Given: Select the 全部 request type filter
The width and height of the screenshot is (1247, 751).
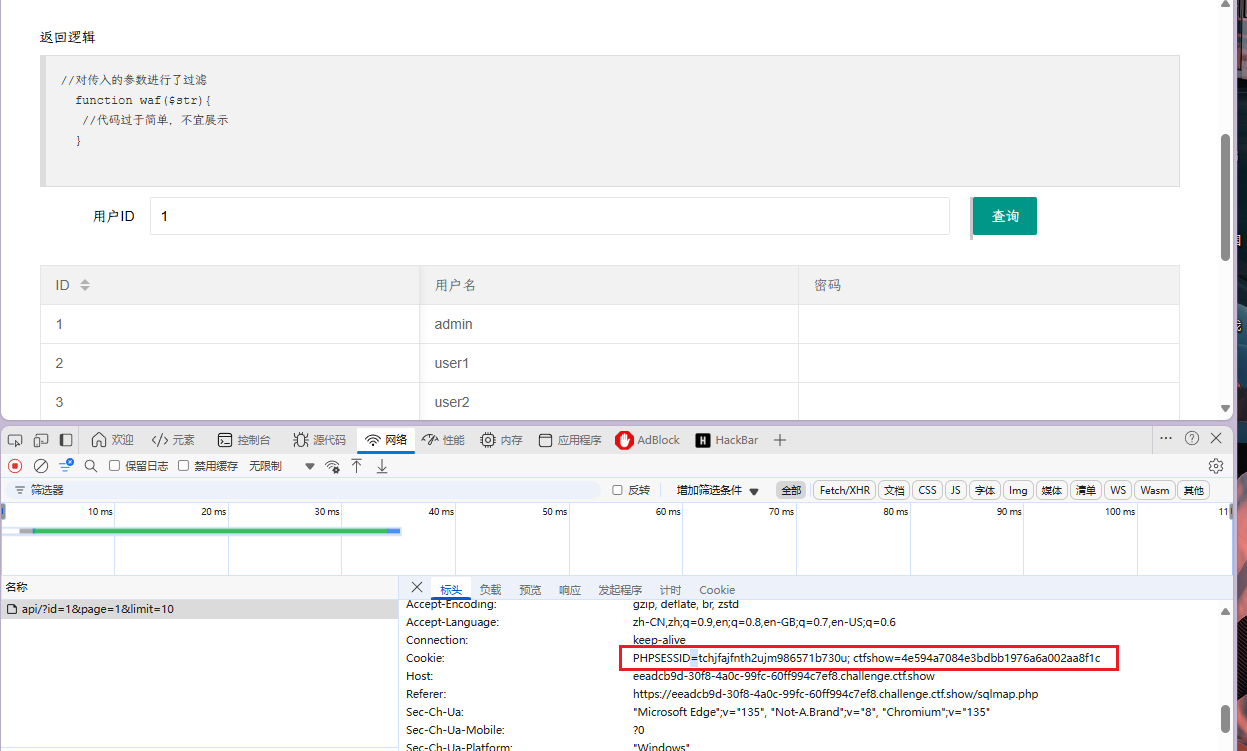Looking at the screenshot, I should tap(791, 490).
